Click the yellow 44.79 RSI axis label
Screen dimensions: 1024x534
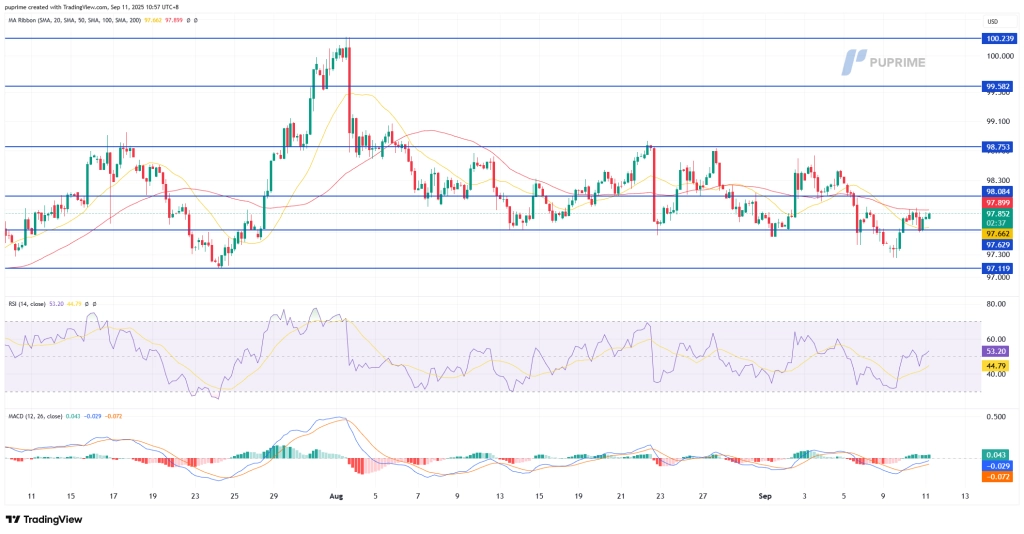tap(996, 366)
